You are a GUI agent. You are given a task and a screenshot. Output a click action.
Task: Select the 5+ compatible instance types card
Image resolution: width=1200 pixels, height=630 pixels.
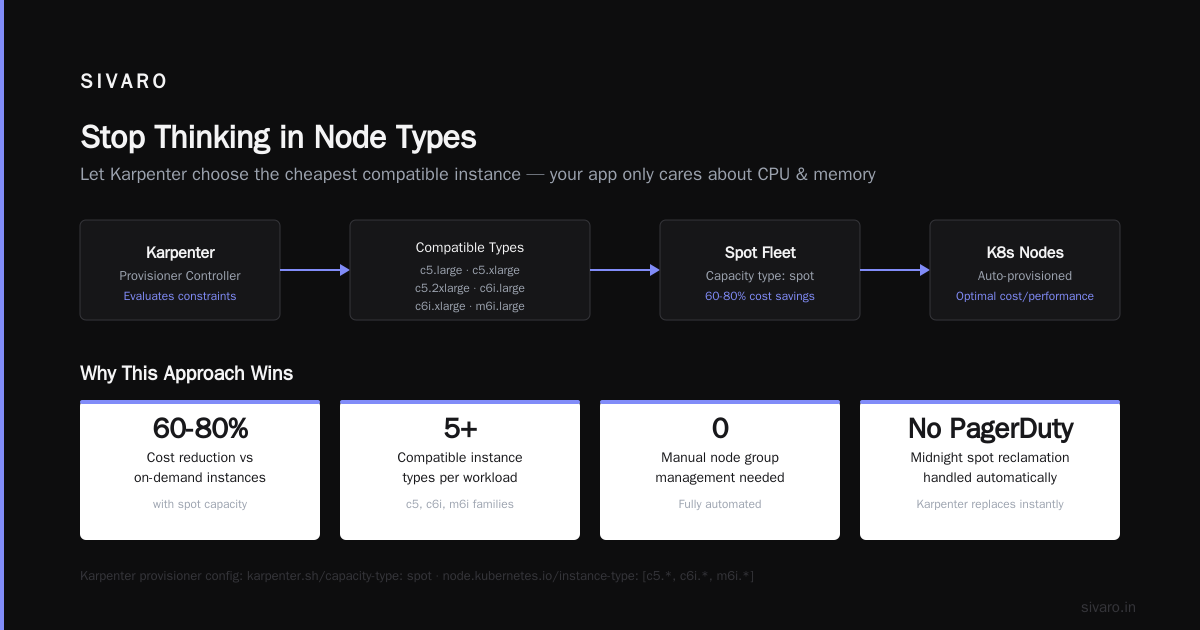(460, 470)
